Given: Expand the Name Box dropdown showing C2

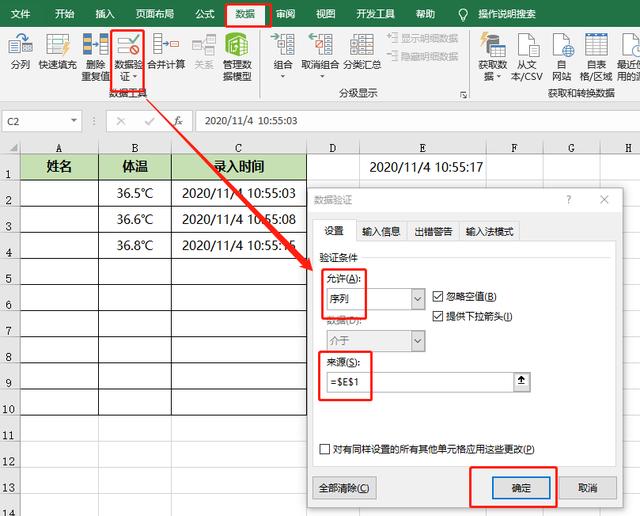Looking at the screenshot, I should (x=89, y=121).
